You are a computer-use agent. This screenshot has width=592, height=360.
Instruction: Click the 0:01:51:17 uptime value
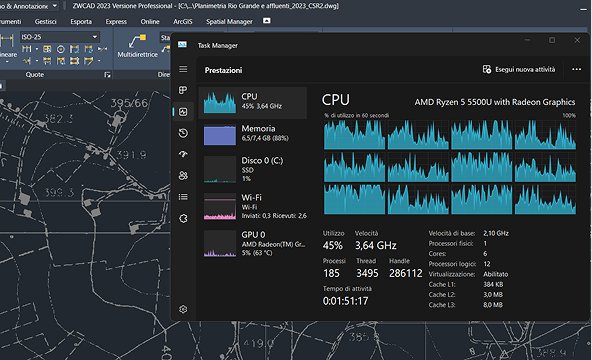[x=345, y=301]
